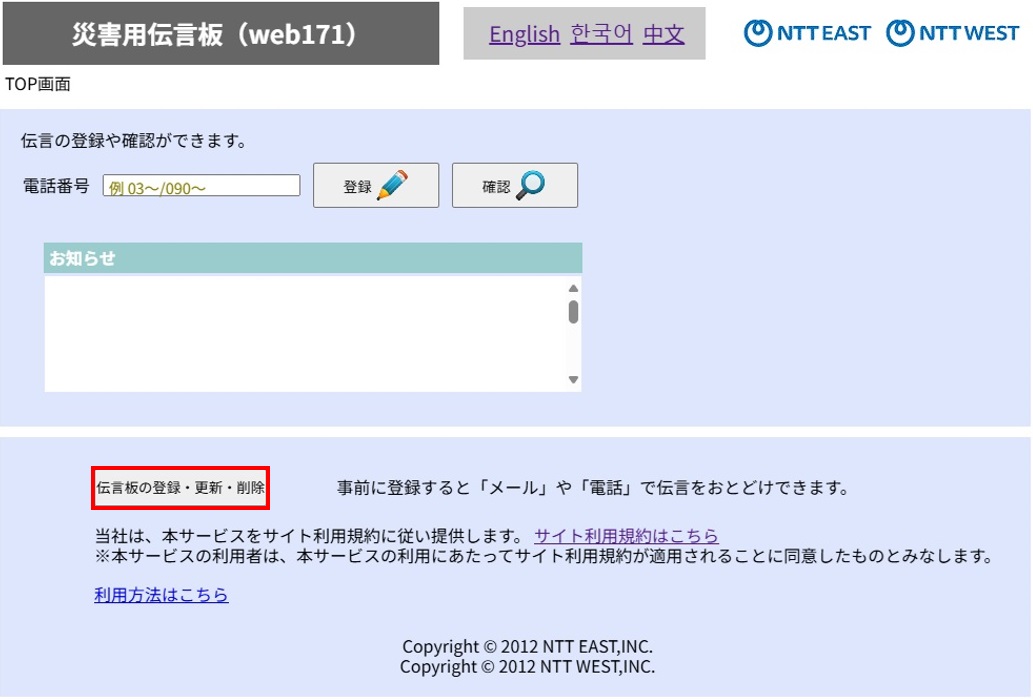Click the お知らせ panel header

coord(311,257)
